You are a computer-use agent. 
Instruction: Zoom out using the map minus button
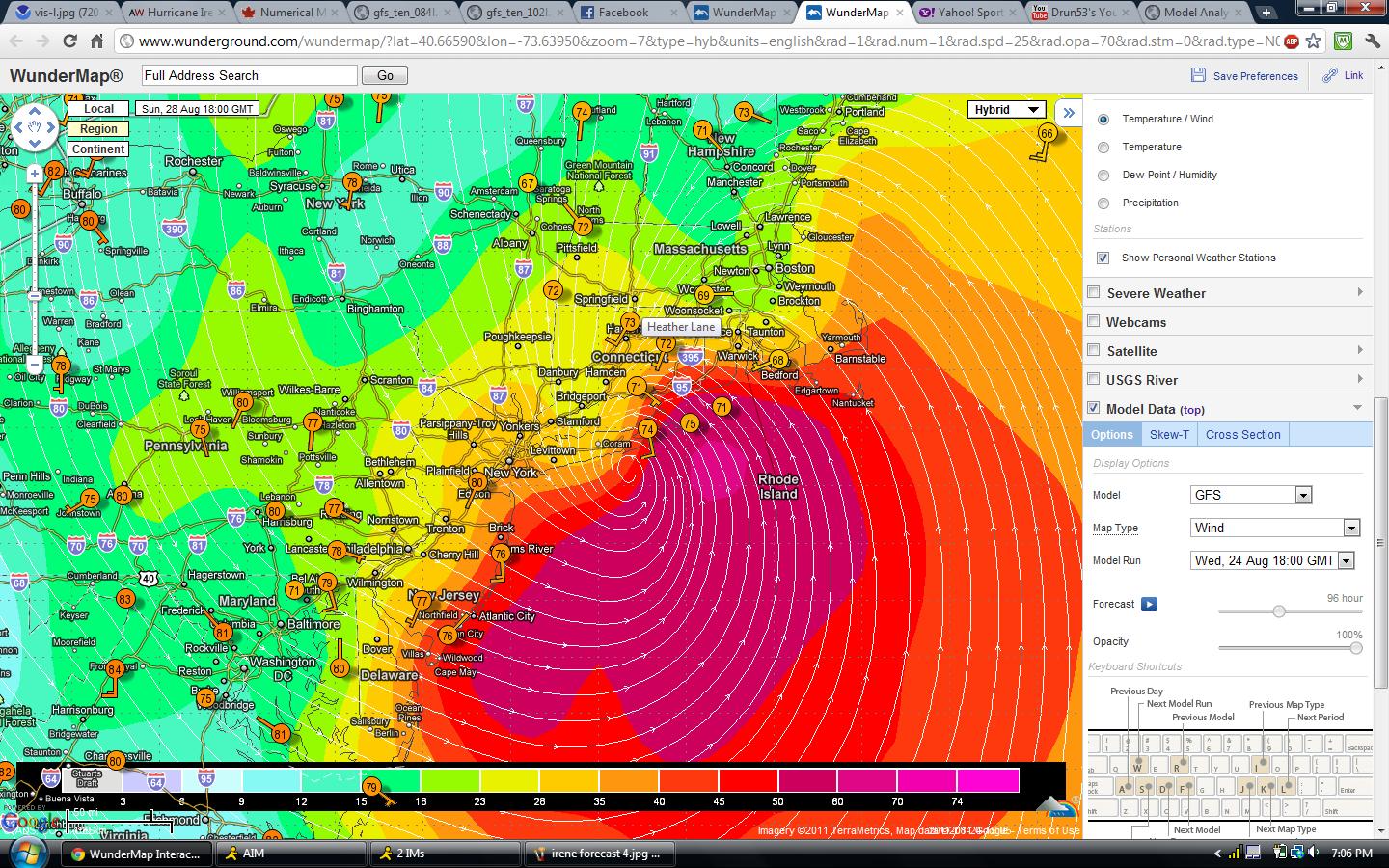35,365
